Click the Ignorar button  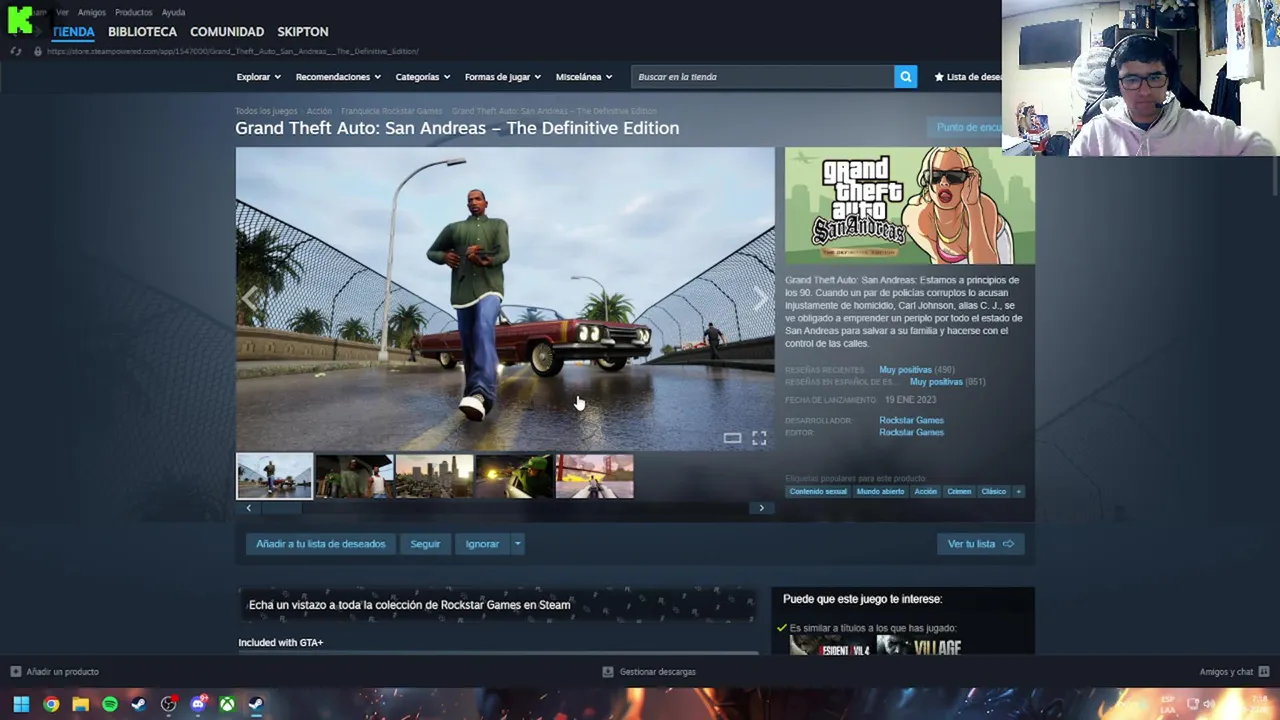(482, 544)
